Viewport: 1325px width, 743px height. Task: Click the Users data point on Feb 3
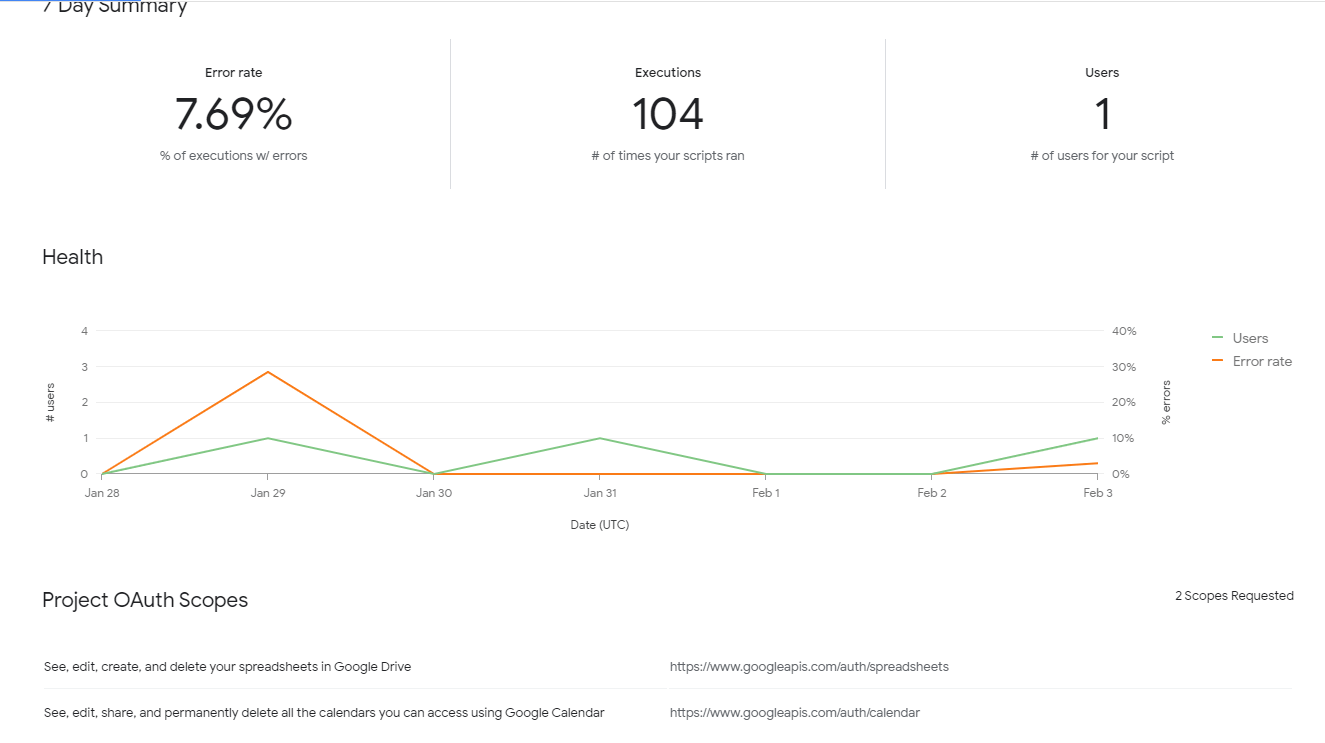[1098, 438]
